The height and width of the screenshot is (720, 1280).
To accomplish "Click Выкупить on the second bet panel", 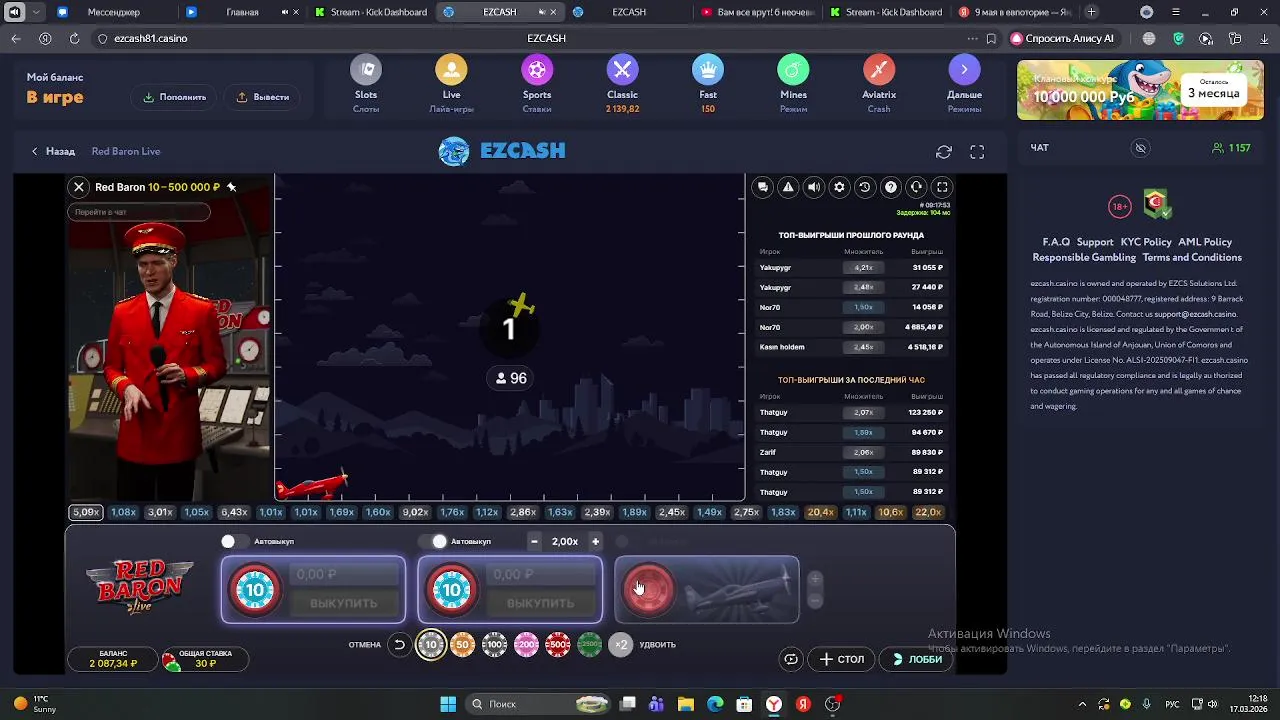I will pyautogui.click(x=540, y=603).
